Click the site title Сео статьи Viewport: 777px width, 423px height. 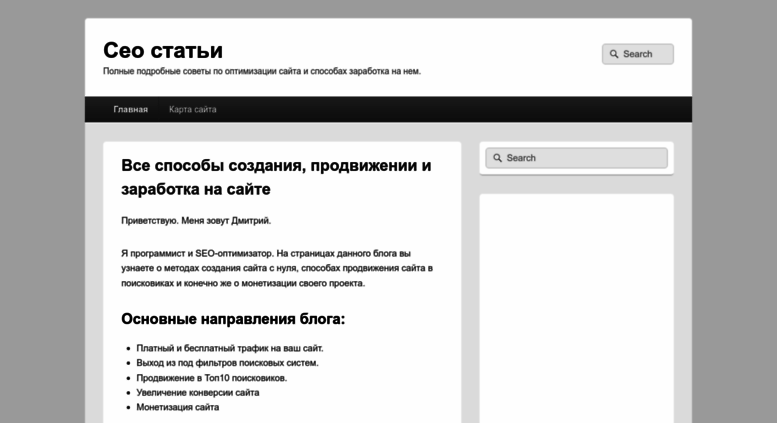point(163,51)
